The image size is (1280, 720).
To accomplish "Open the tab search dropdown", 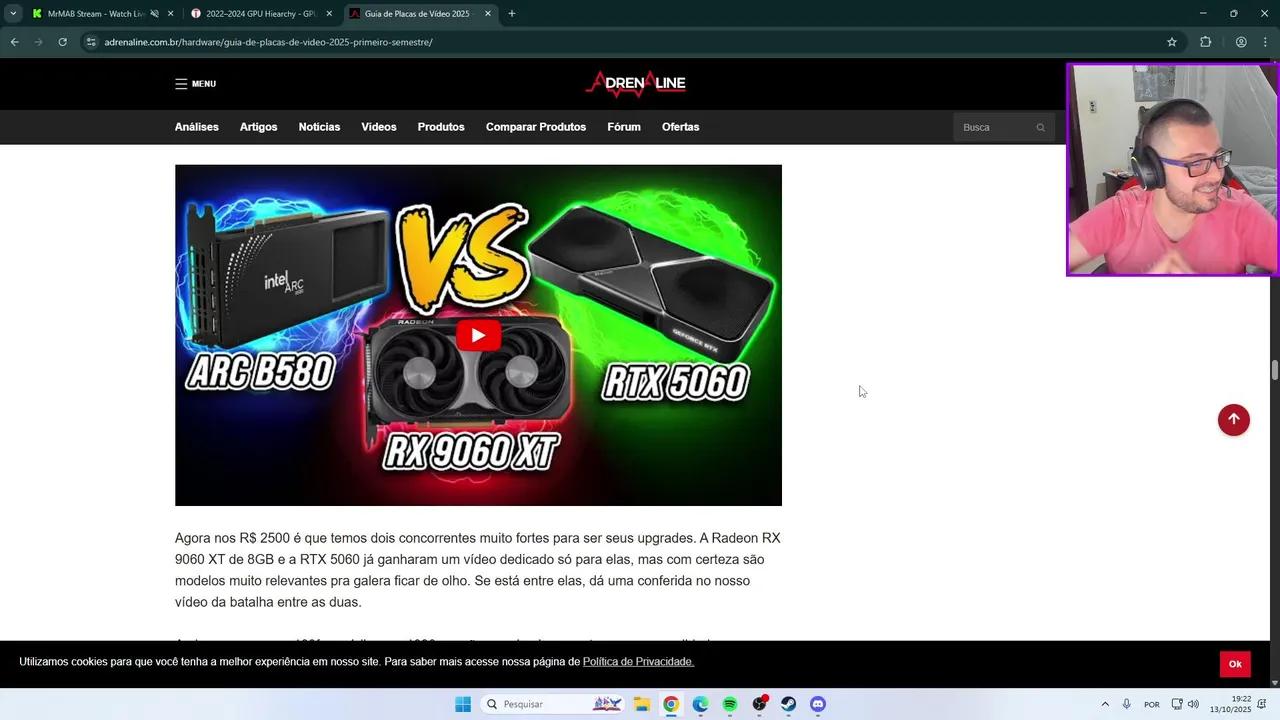I will 12,14.
